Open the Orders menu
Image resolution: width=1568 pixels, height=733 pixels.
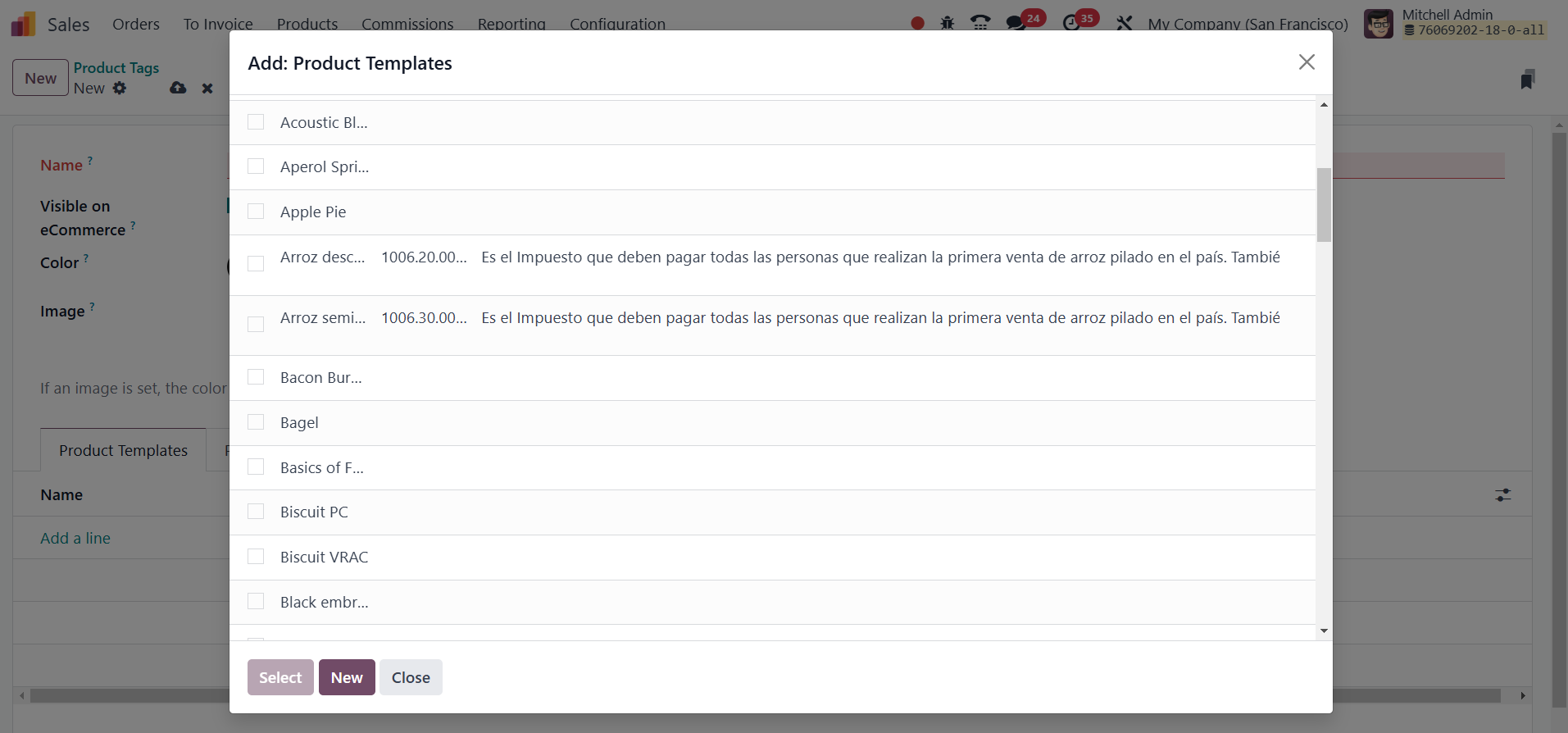pyautogui.click(x=136, y=24)
